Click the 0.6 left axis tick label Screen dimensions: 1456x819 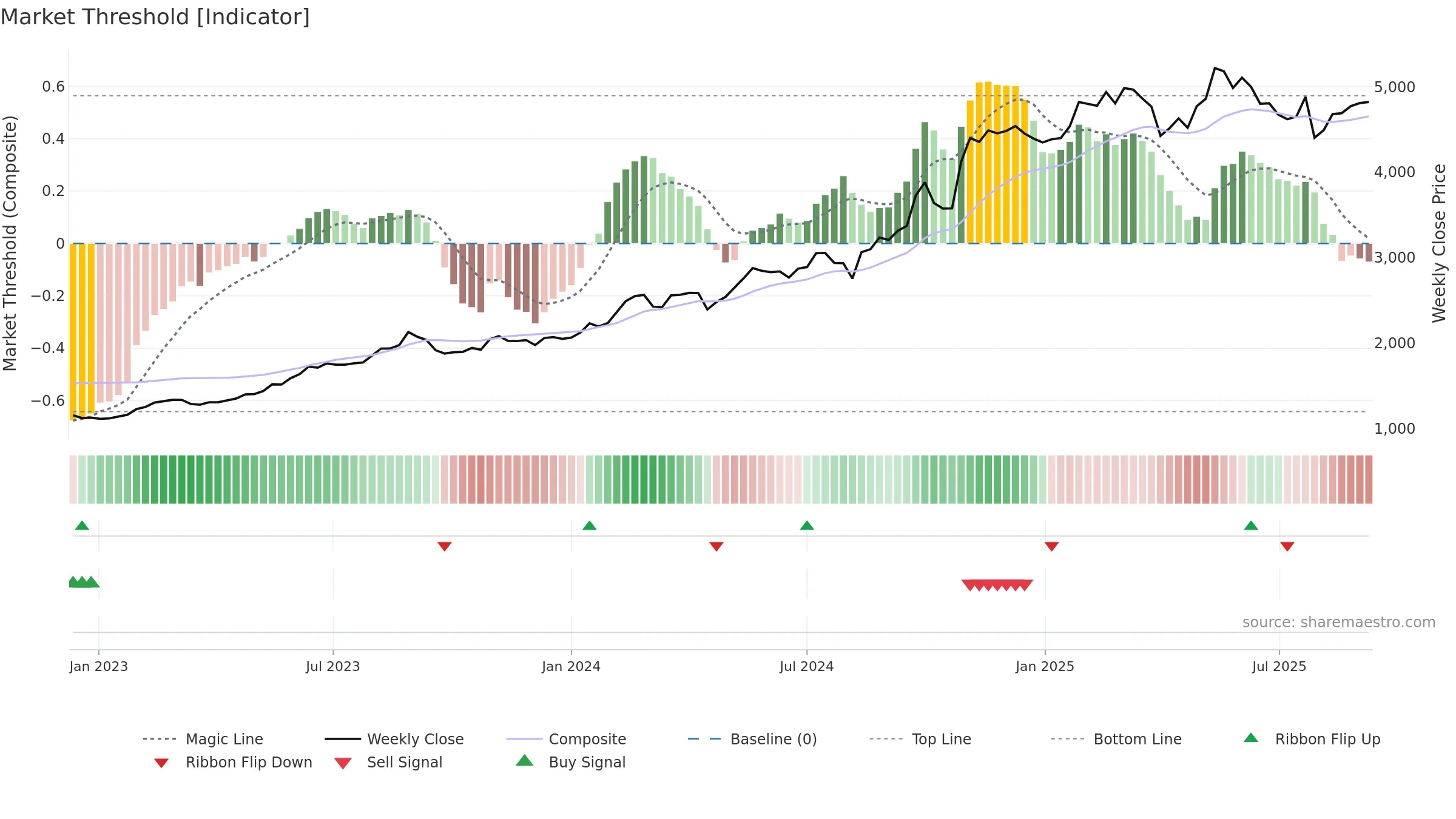[x=53, y=87]
